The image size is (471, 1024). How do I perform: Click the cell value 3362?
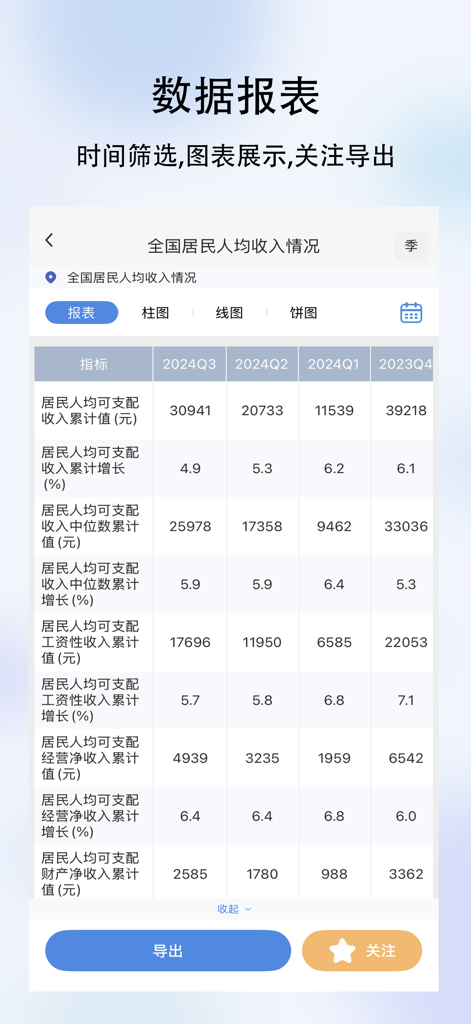coord(406,874)
